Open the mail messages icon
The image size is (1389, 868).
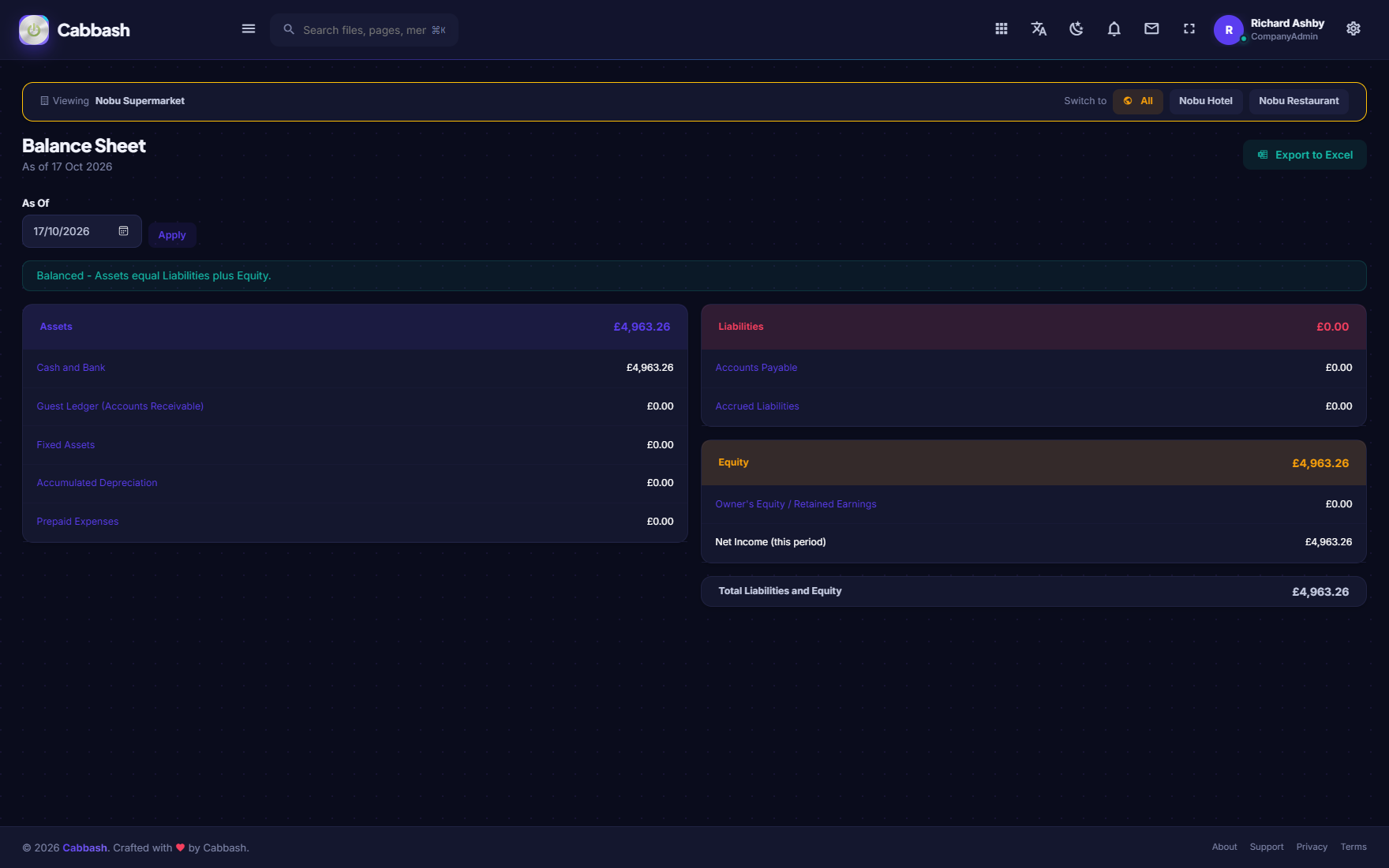pos(1151,29)
